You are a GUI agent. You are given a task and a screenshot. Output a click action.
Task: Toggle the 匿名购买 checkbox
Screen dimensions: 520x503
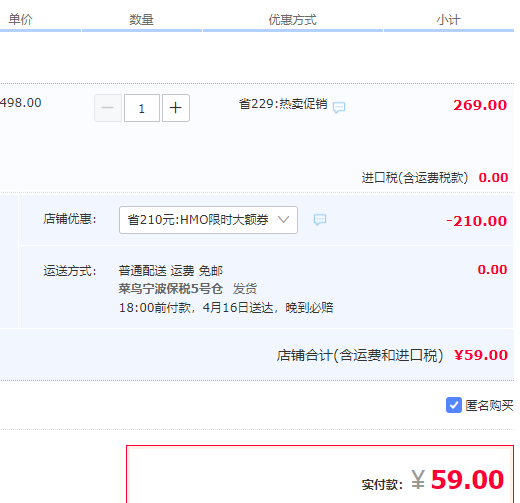tap(454, 405)
